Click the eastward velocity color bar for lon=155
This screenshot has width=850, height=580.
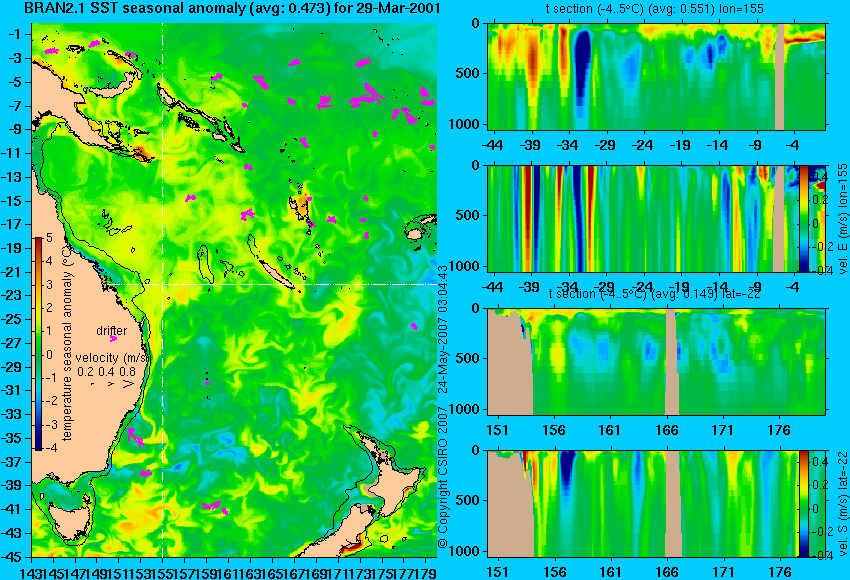click(804, 218)
